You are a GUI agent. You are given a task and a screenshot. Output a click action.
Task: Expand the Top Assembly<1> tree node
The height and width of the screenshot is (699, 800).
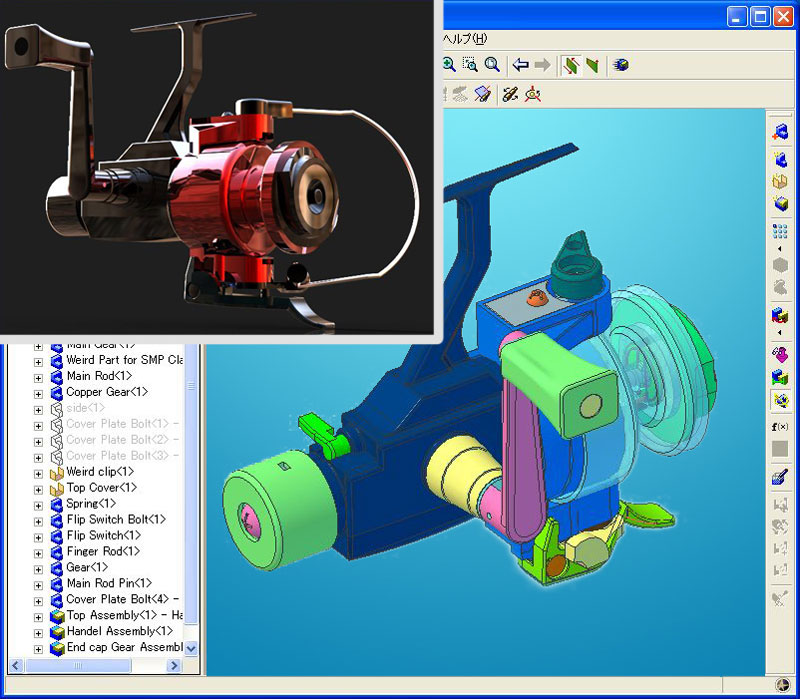click(x=39, y=616)
